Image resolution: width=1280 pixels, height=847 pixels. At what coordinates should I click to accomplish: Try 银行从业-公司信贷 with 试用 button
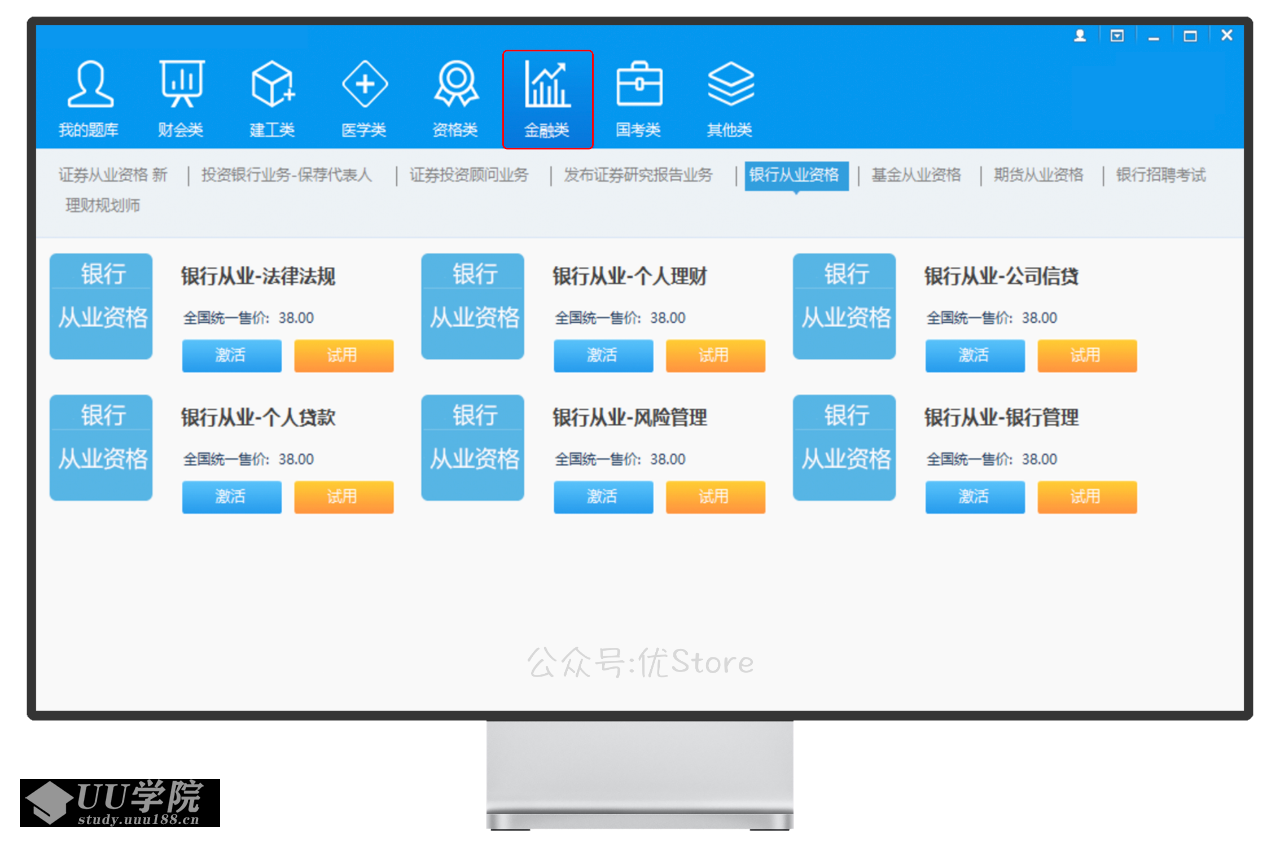1087,355
